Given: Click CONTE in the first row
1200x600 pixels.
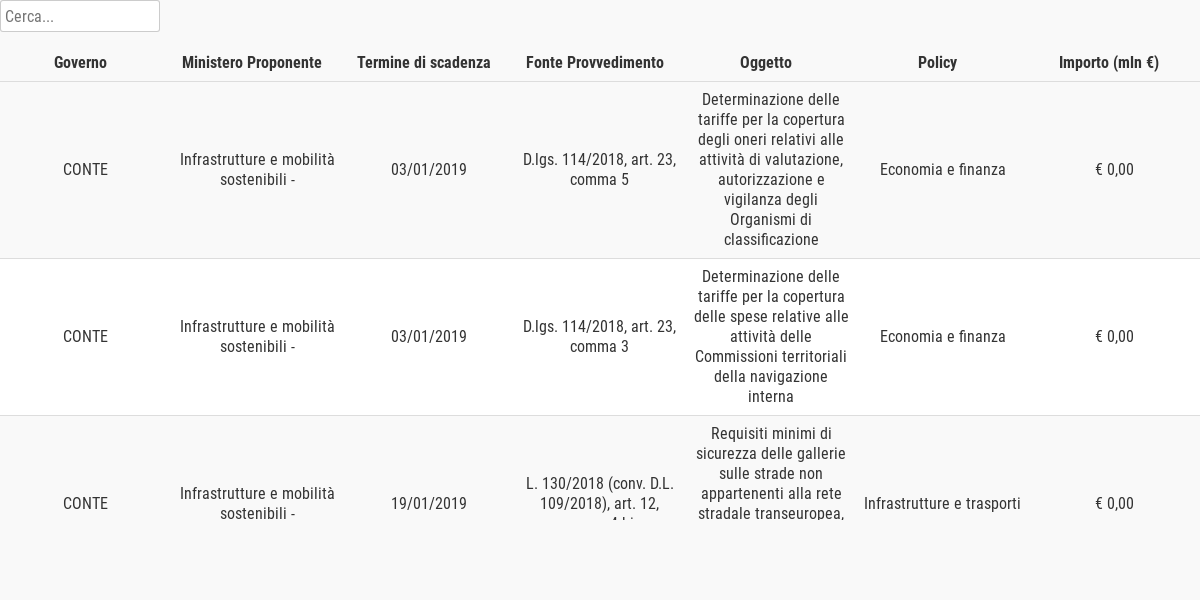Looking at the screenshot, I should point(85,170).
